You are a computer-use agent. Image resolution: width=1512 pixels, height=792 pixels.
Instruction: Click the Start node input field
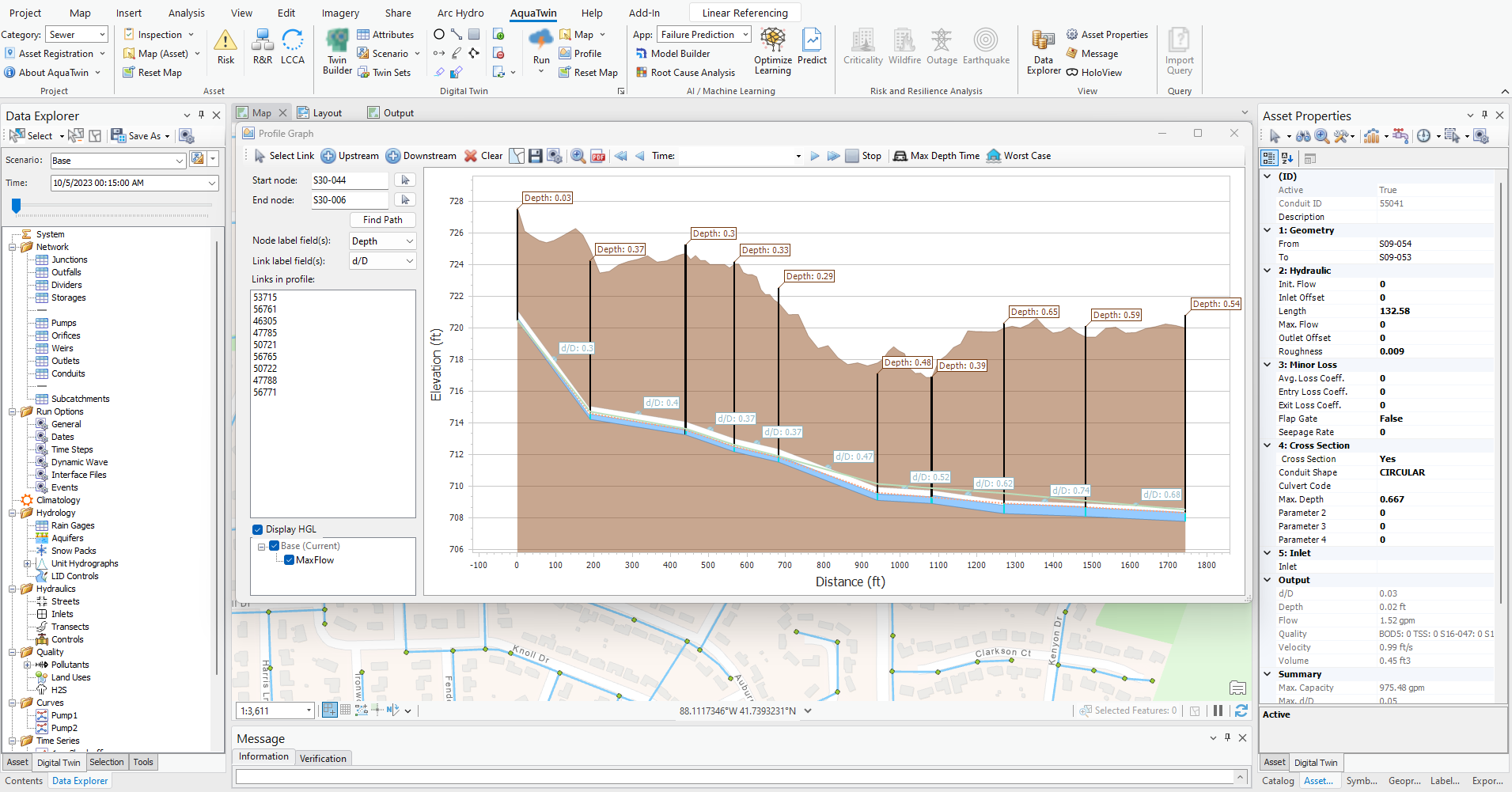tap(348, 180)
